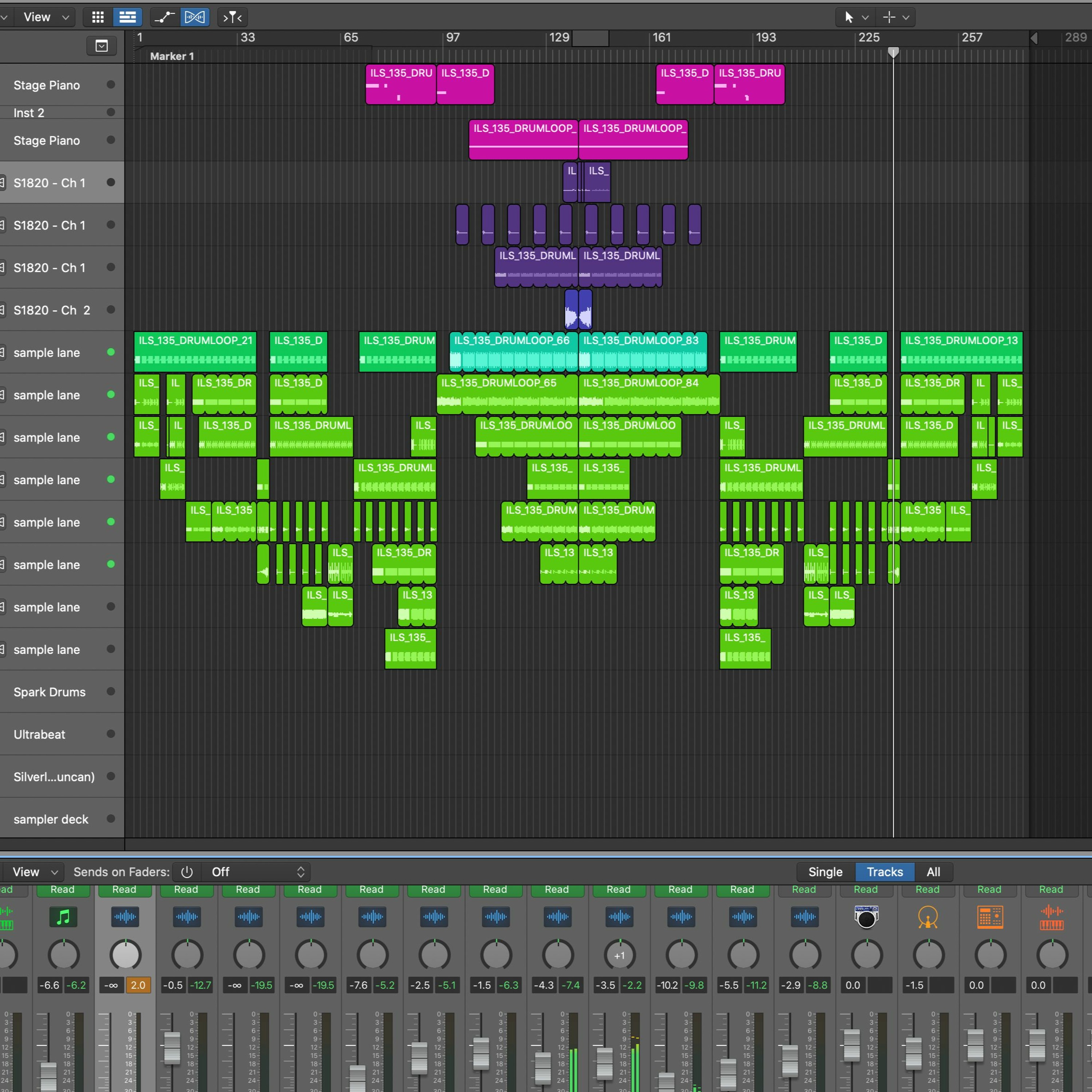Select the orange sampler deck mixer icon
Viewport: 1092px width, 1092px height.
click(x=1051, y=917)
